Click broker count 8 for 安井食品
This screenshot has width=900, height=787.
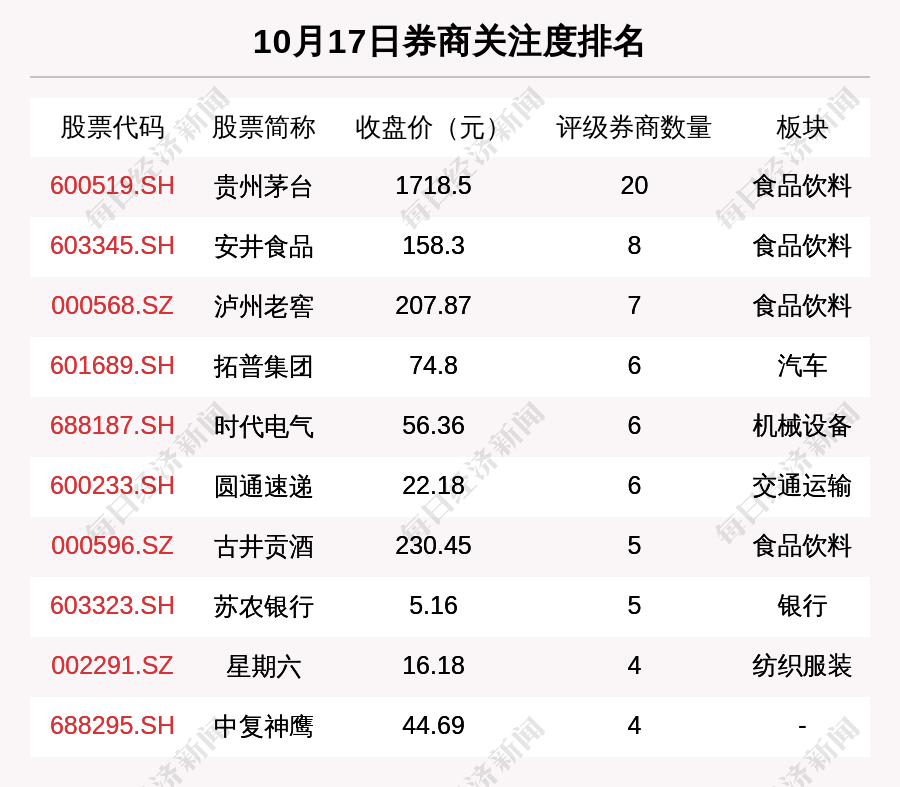coord(634,246)
